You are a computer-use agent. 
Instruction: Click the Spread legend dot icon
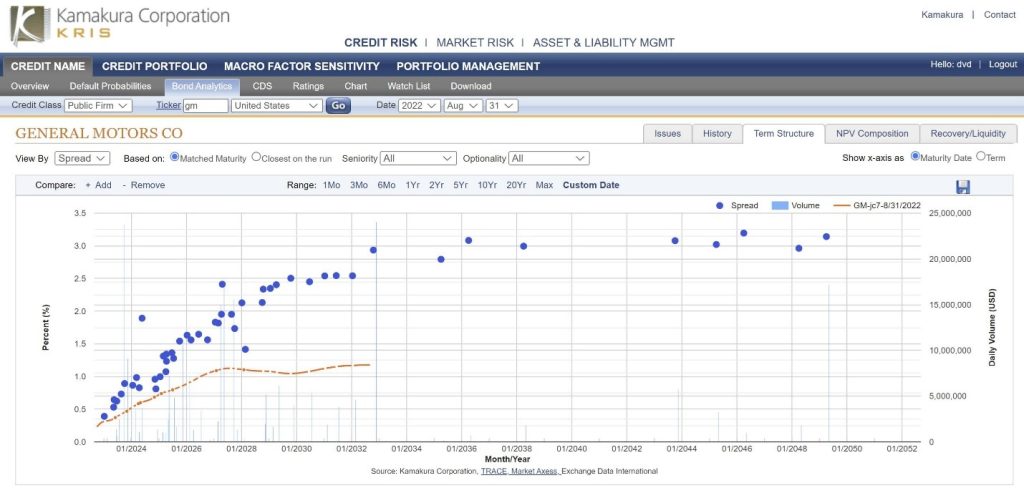719,205
